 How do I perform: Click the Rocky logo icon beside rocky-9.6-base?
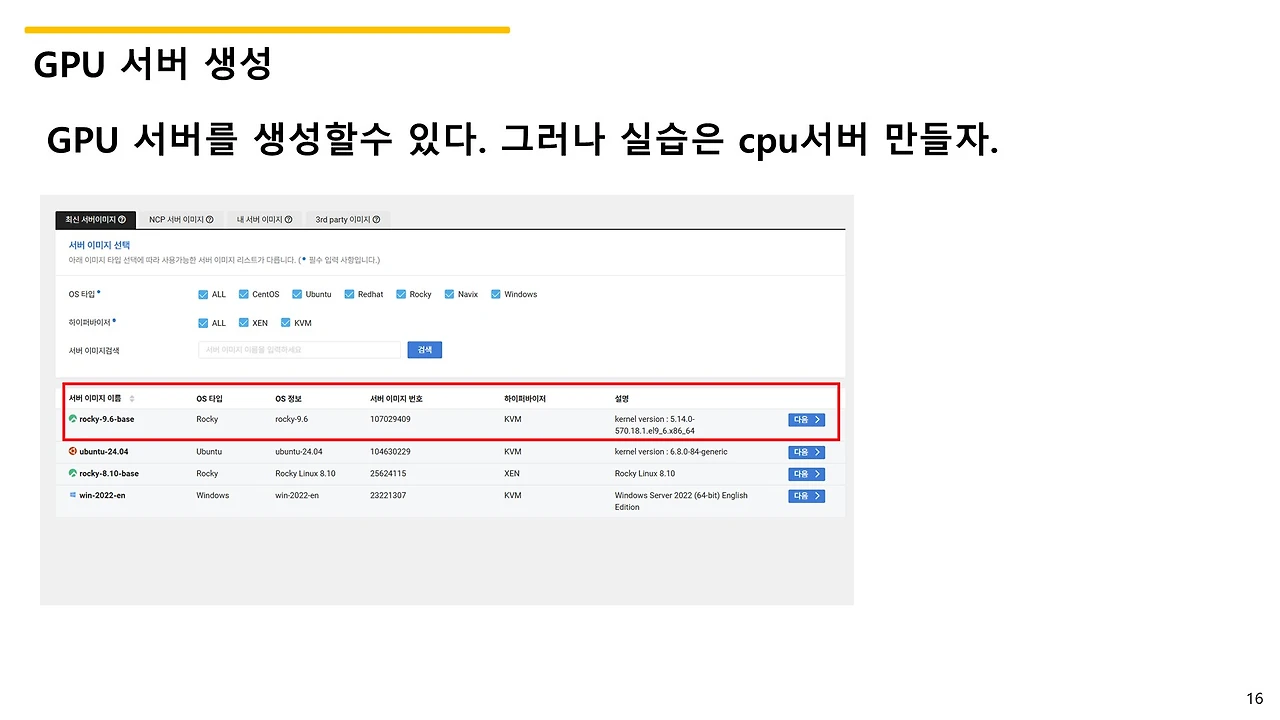coord(74,418)
